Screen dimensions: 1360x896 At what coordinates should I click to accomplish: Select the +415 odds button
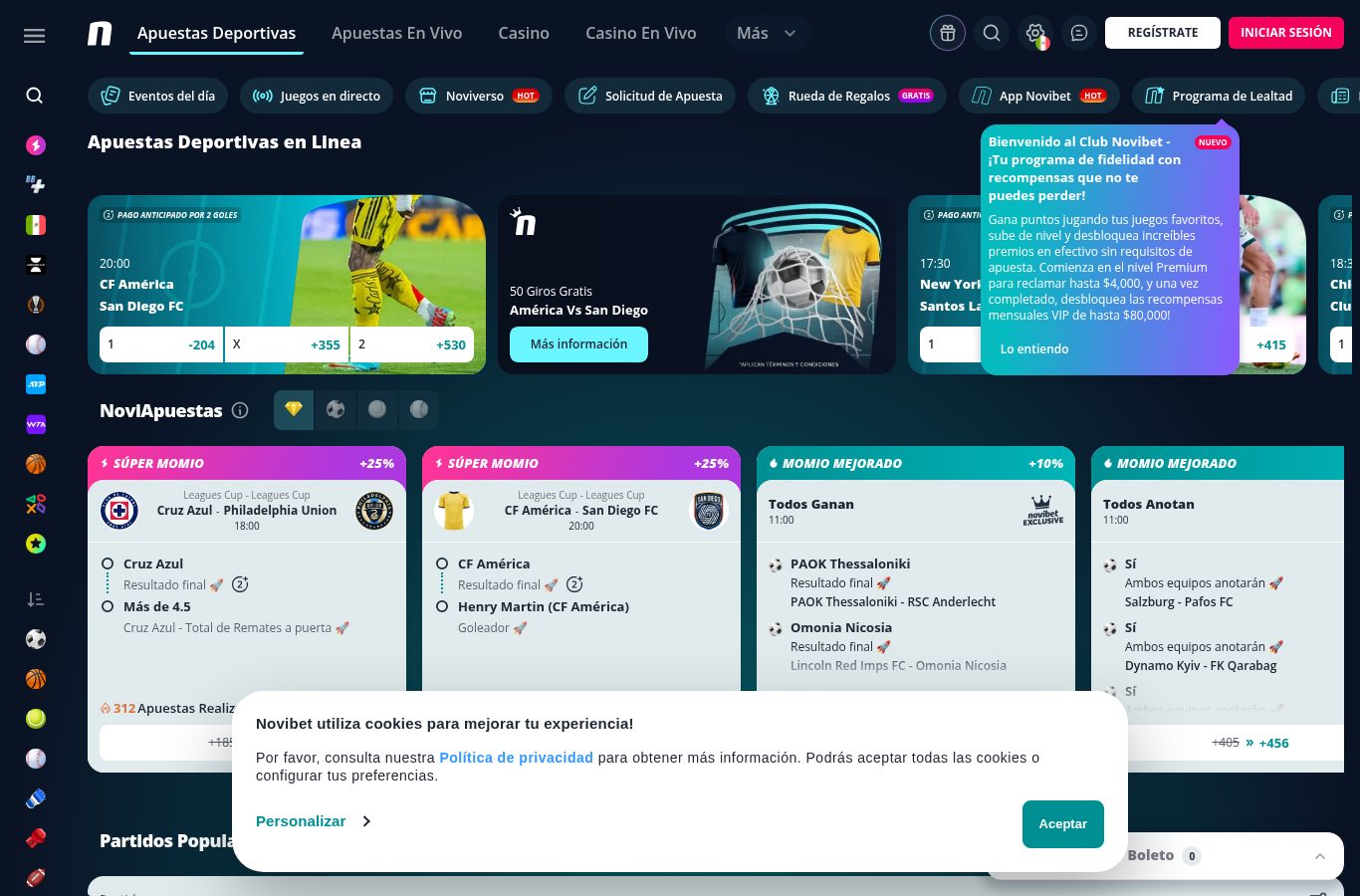(1268, 344)
